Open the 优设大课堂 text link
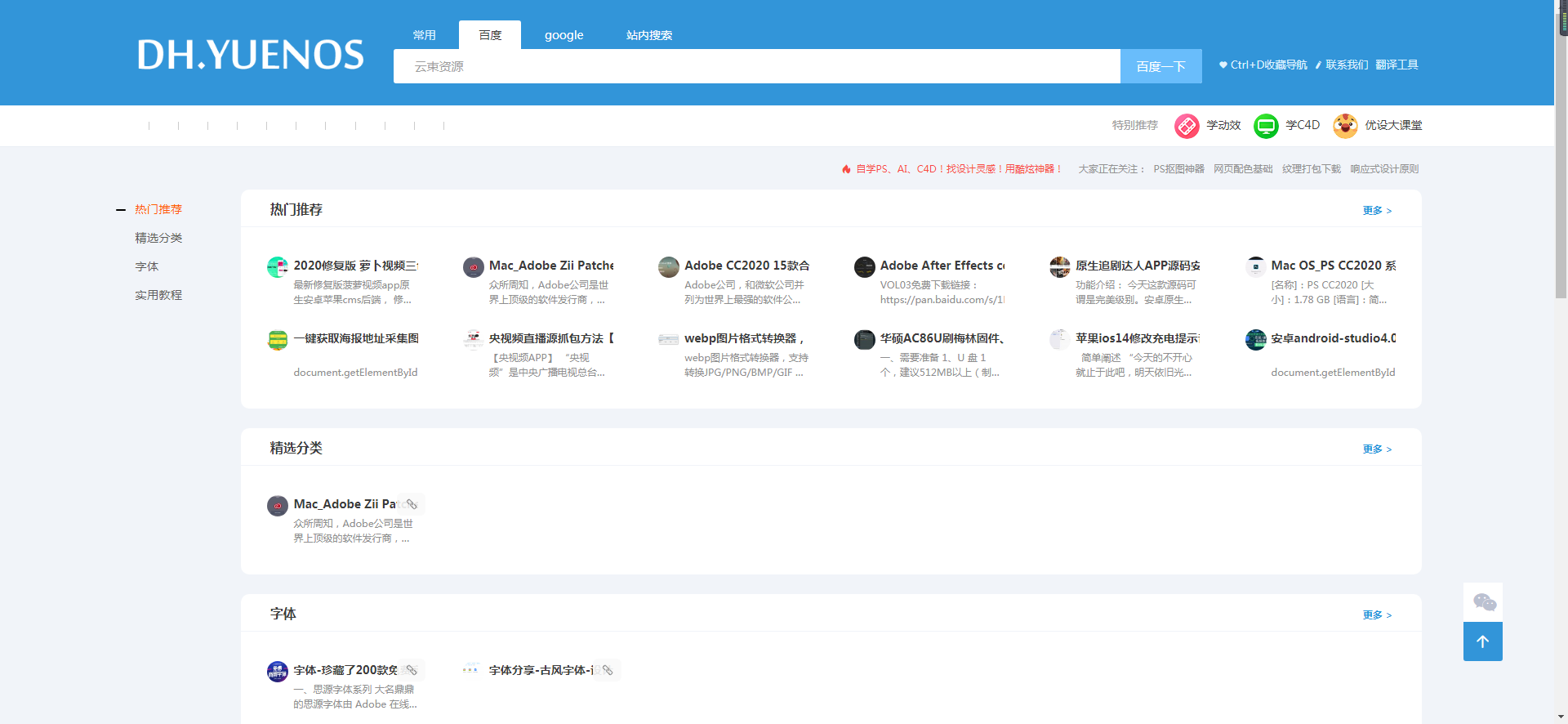1568x724 pixels. pos(1393,126)
